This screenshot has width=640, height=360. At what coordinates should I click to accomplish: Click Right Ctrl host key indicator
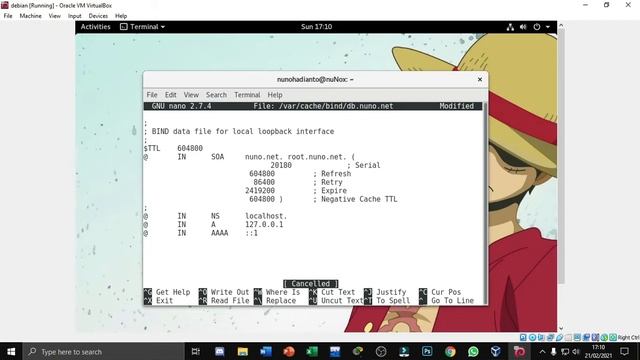point(629,338)
